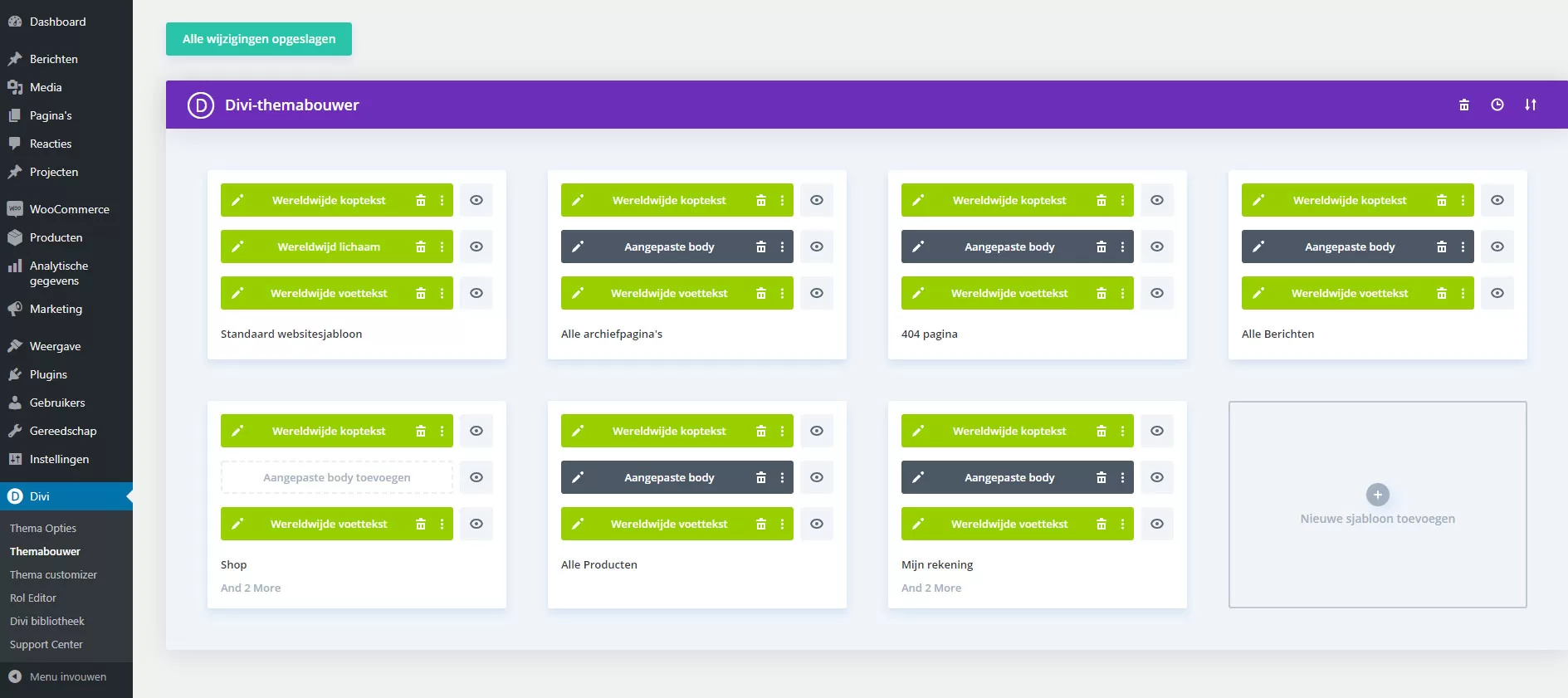Toggle Wereldwijd lichaam visibility eye

(476, 246)
